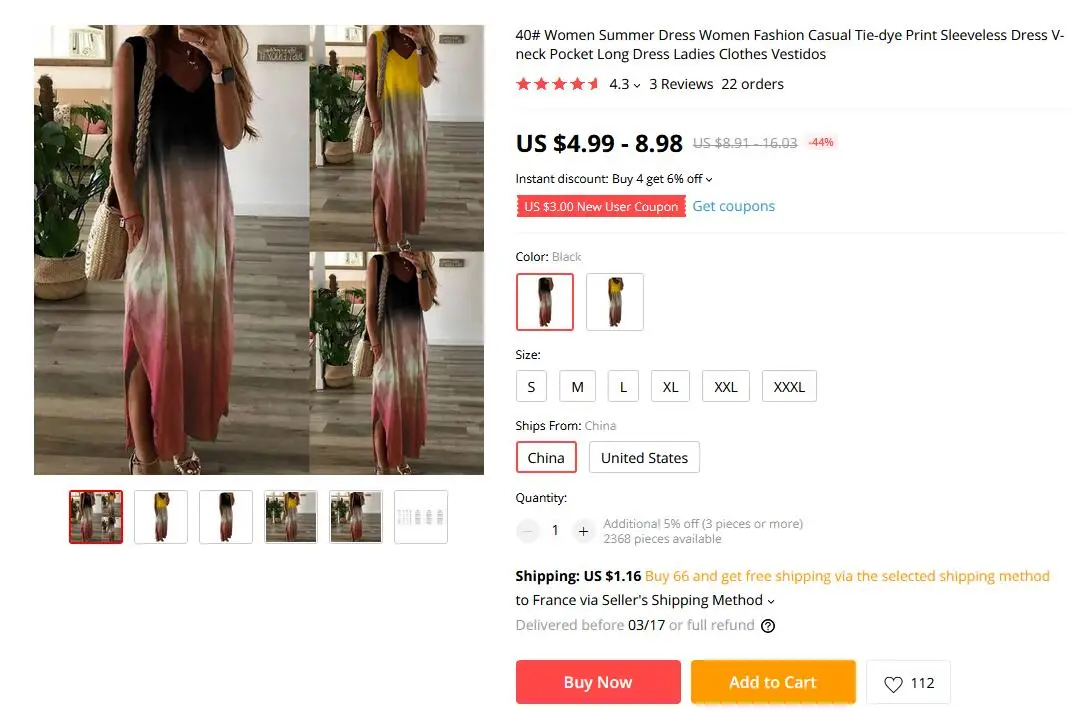Click the star rating icons
Image resolution: width=1078 pixels, height=722 pixels.
pos(557,84)
